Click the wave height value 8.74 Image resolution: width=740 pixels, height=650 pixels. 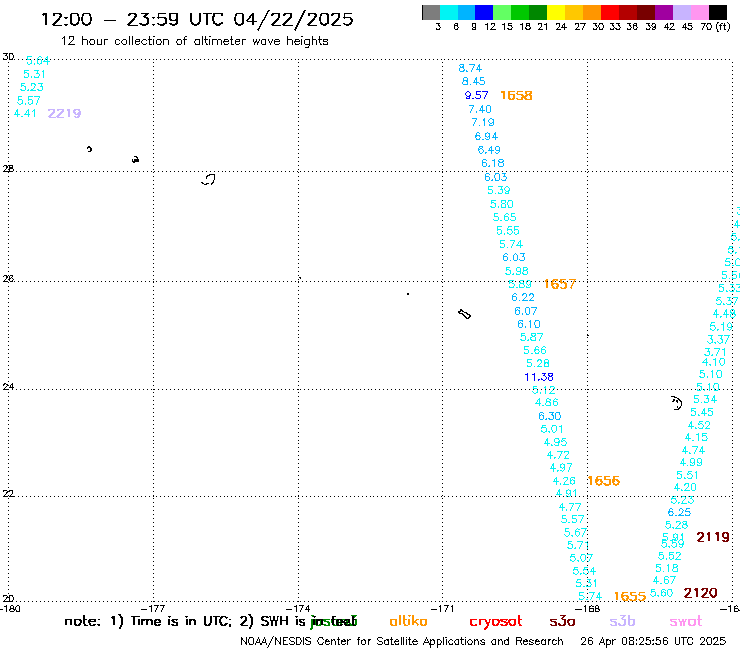470,68
